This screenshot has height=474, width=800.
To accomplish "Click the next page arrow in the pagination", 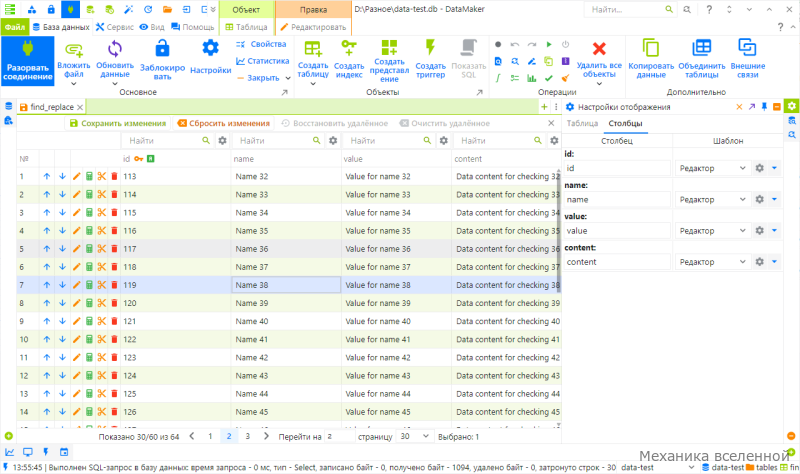I will pos(266,436).
